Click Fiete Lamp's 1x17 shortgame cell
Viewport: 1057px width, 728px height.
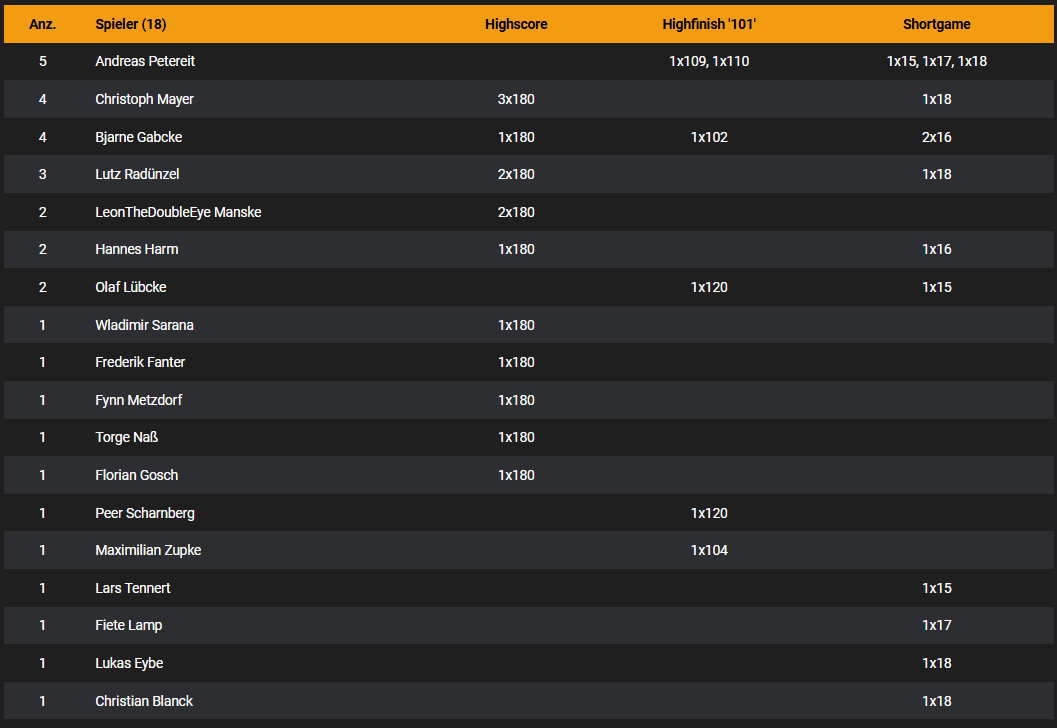click(x=936, y=625)
